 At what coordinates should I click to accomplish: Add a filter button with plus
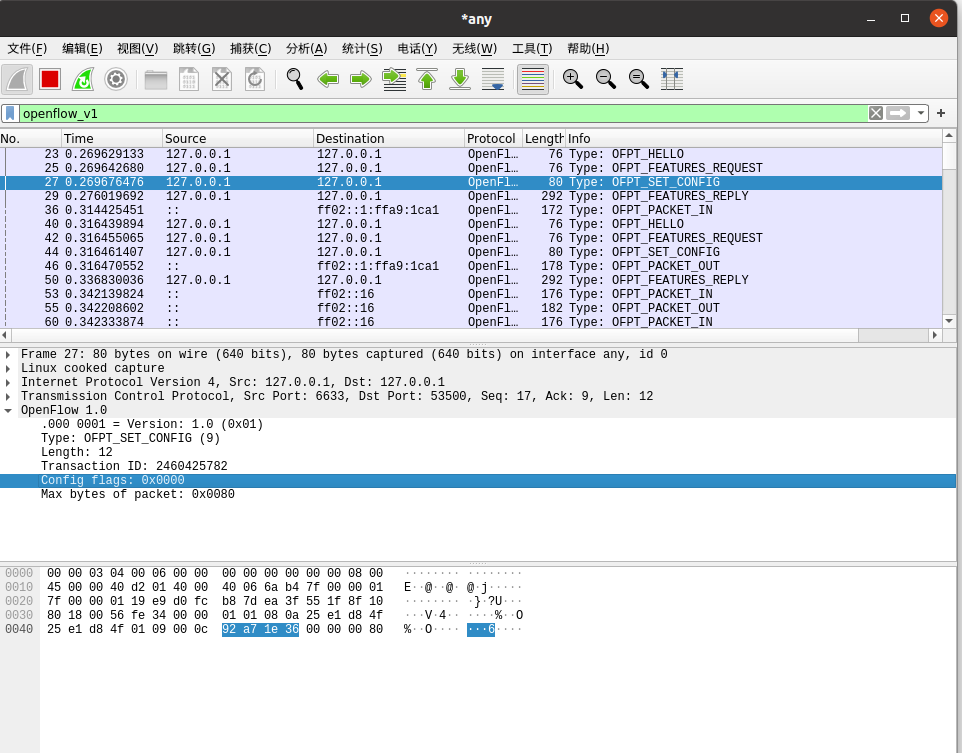click(941, 114)
